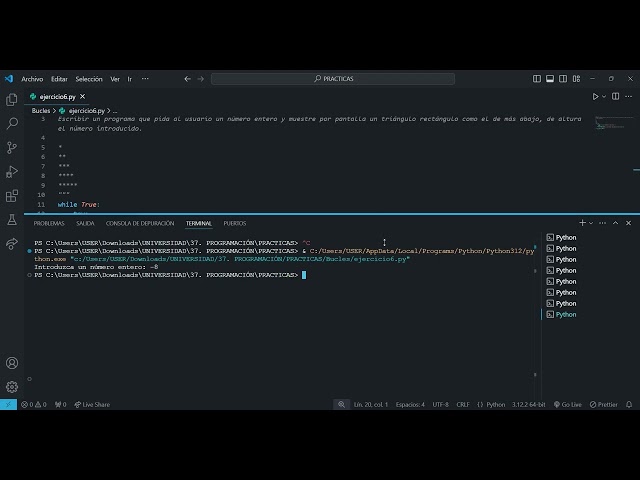The image size is (640, 480).
Task: Switch to the PROBLEMAS panel tab
Action: (x=49, y=223)
